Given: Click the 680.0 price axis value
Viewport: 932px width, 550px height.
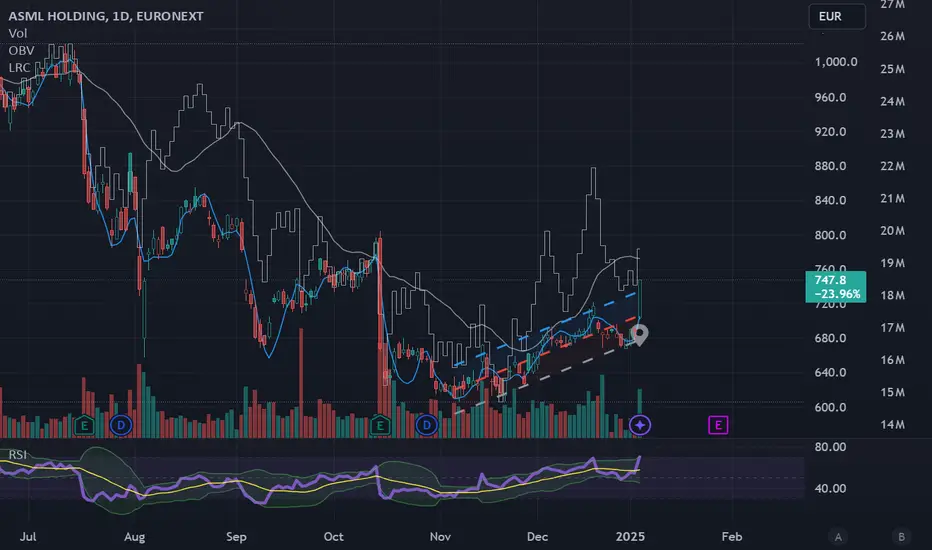Looking at the screenshot, I should pos(830,338).
